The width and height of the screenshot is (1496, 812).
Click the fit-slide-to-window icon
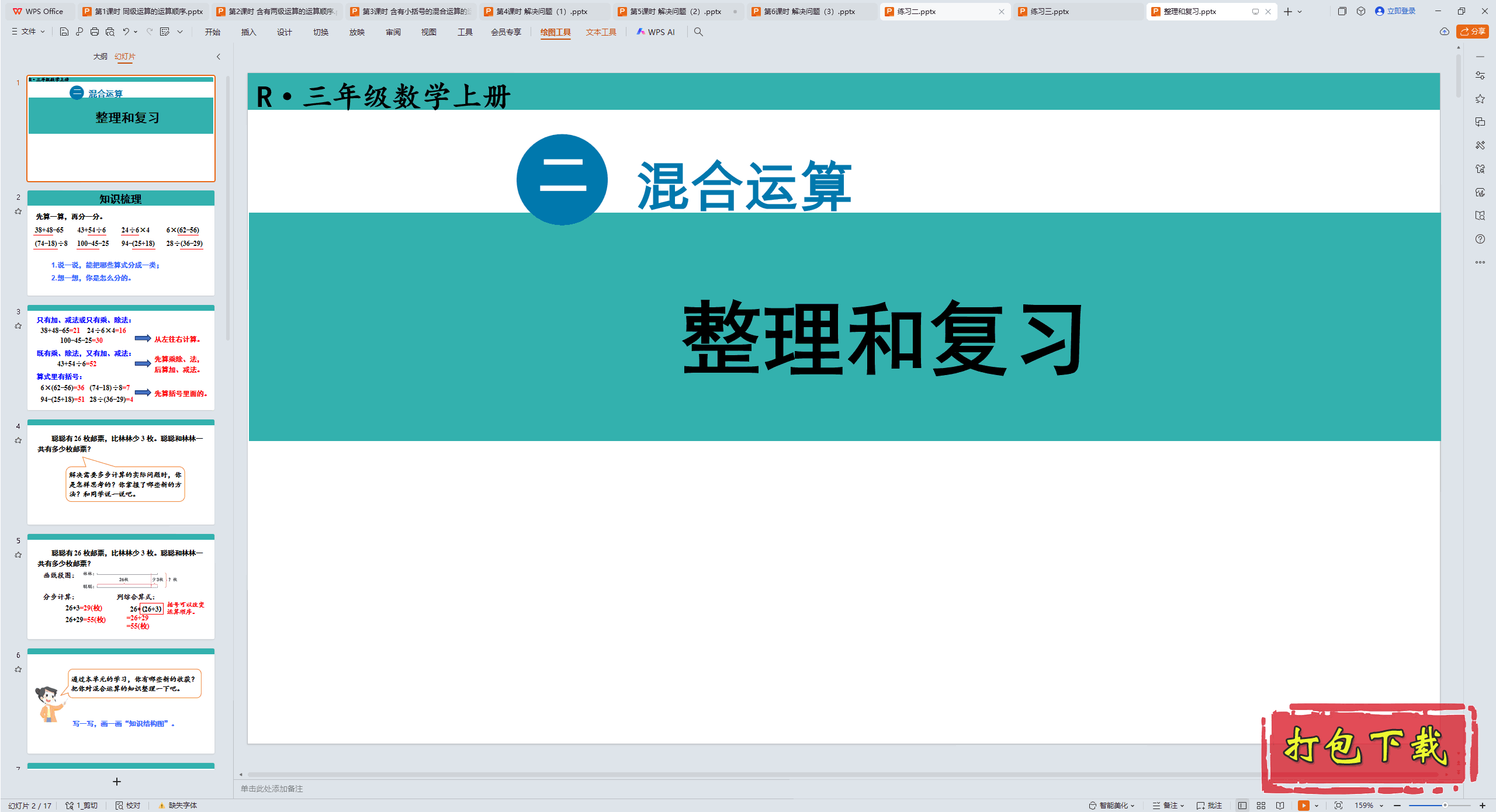[x=1338, y=806]
